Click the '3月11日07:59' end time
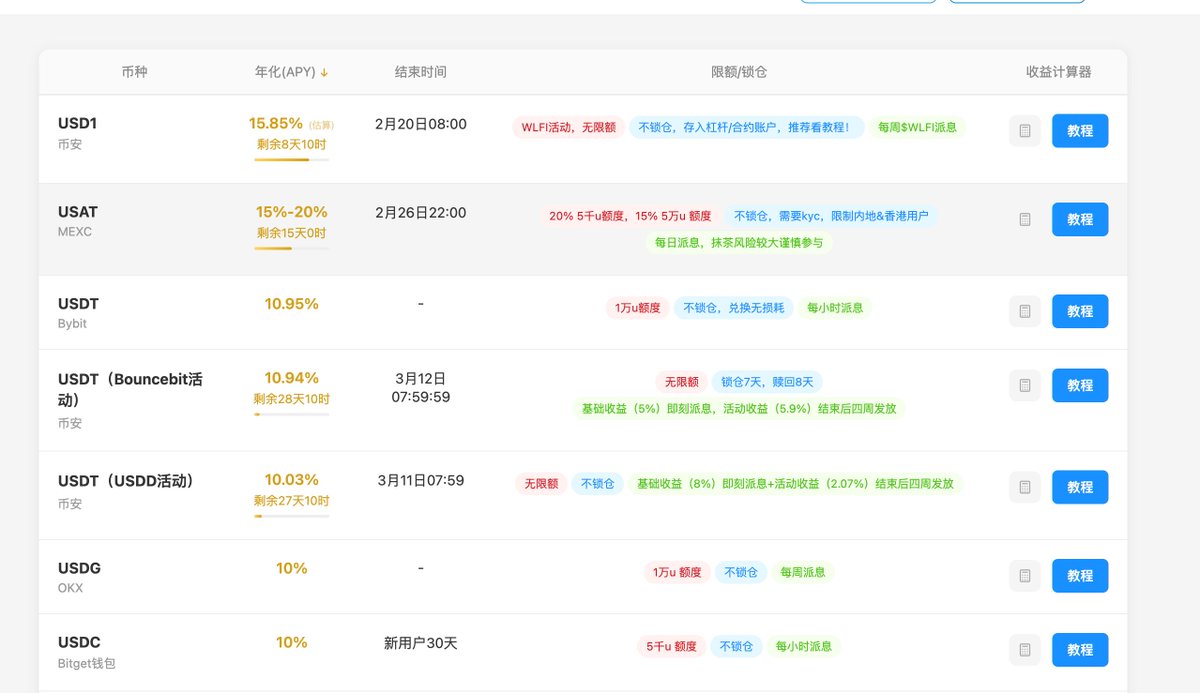 [x=421, y=480]
